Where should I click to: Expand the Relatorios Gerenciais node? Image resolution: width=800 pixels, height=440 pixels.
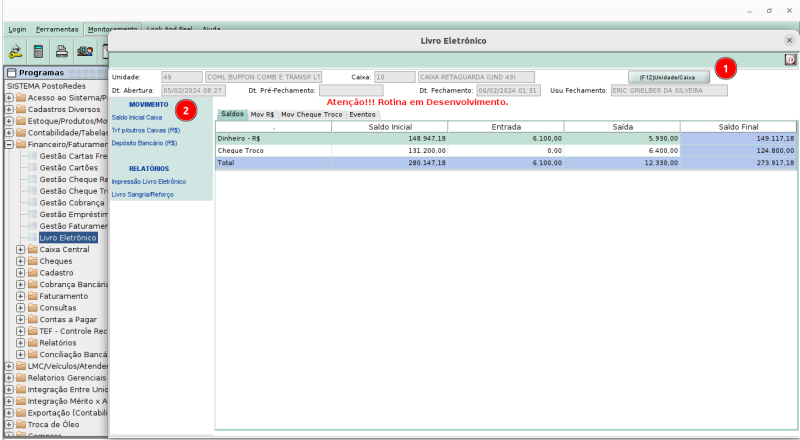point(9,378)
